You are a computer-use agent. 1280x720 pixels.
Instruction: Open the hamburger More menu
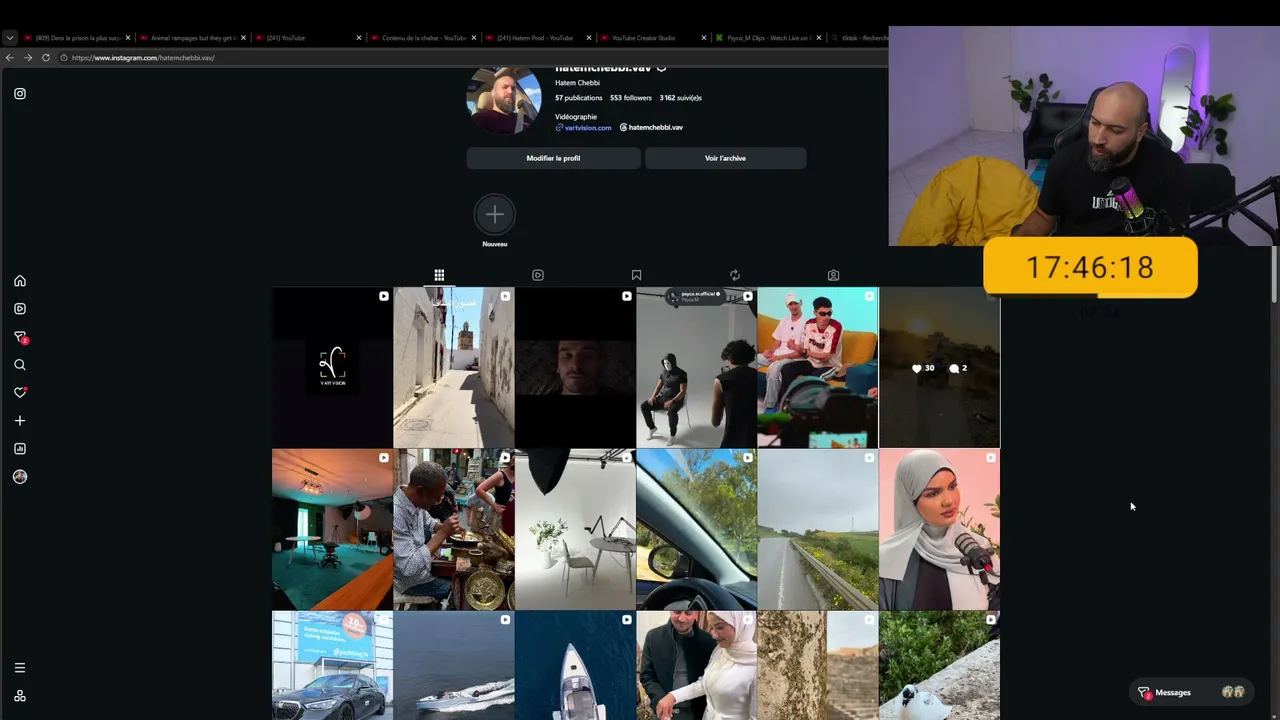click(x=19, y=668)
